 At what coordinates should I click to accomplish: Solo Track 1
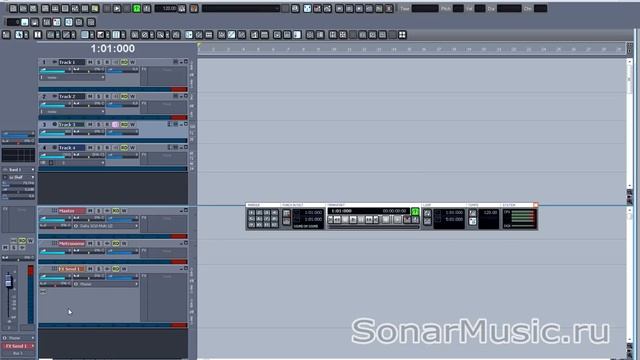tap(98, 62)
